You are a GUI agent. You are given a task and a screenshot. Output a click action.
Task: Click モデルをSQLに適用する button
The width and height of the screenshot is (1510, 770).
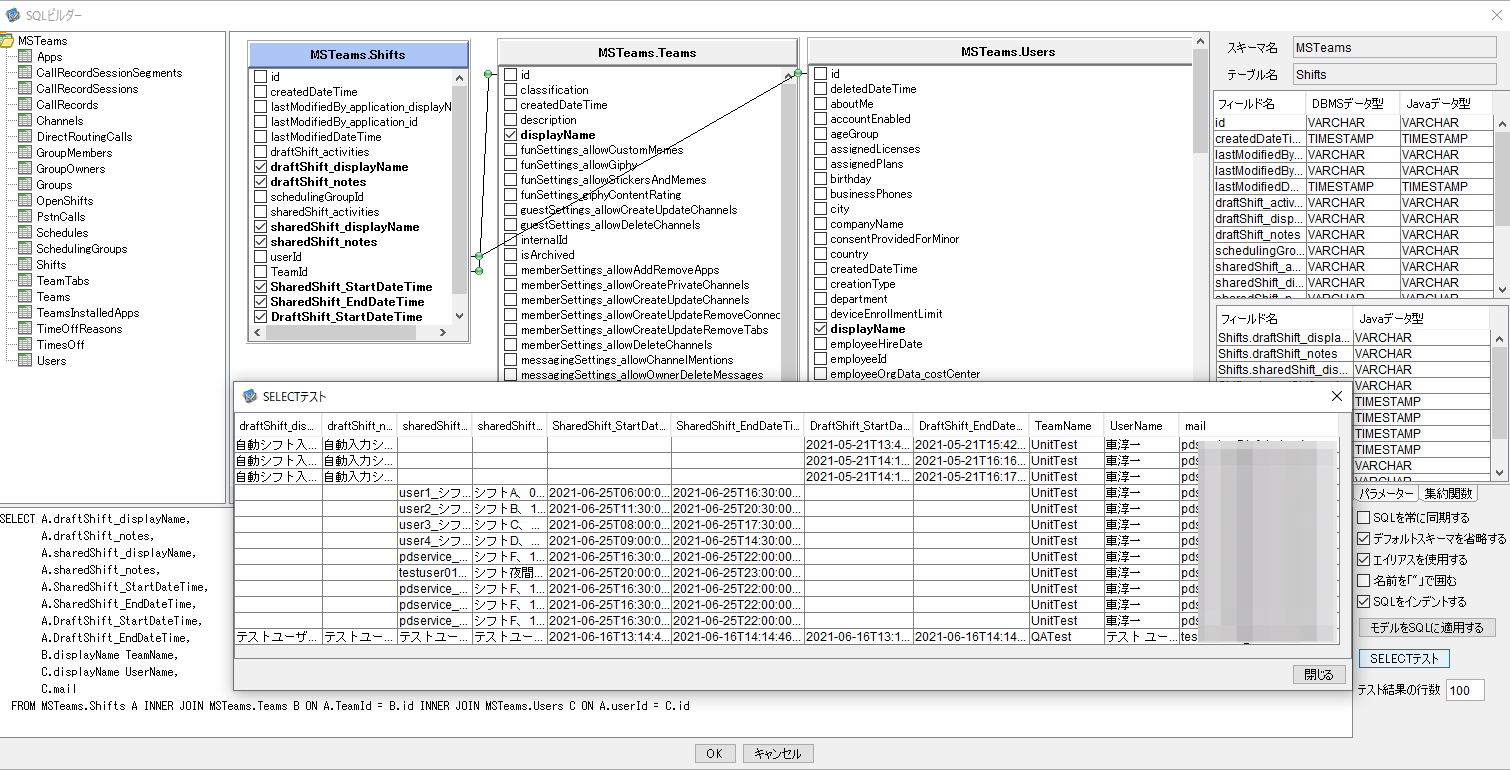pyautogui.click(x=1427, y=628)
